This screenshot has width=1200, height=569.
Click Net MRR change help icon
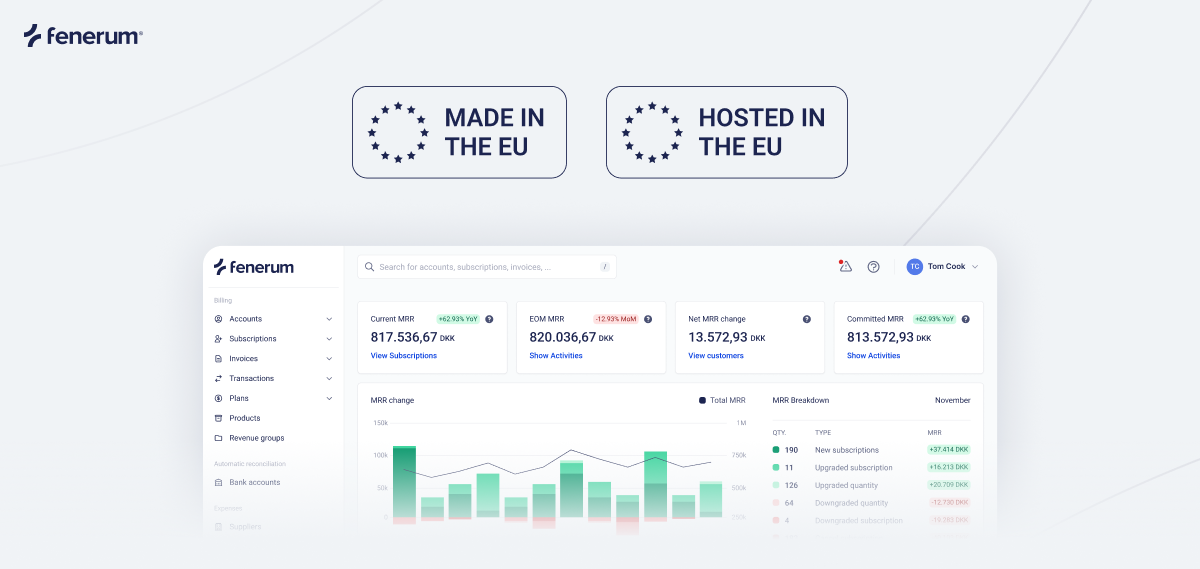[x=807, y=319]
